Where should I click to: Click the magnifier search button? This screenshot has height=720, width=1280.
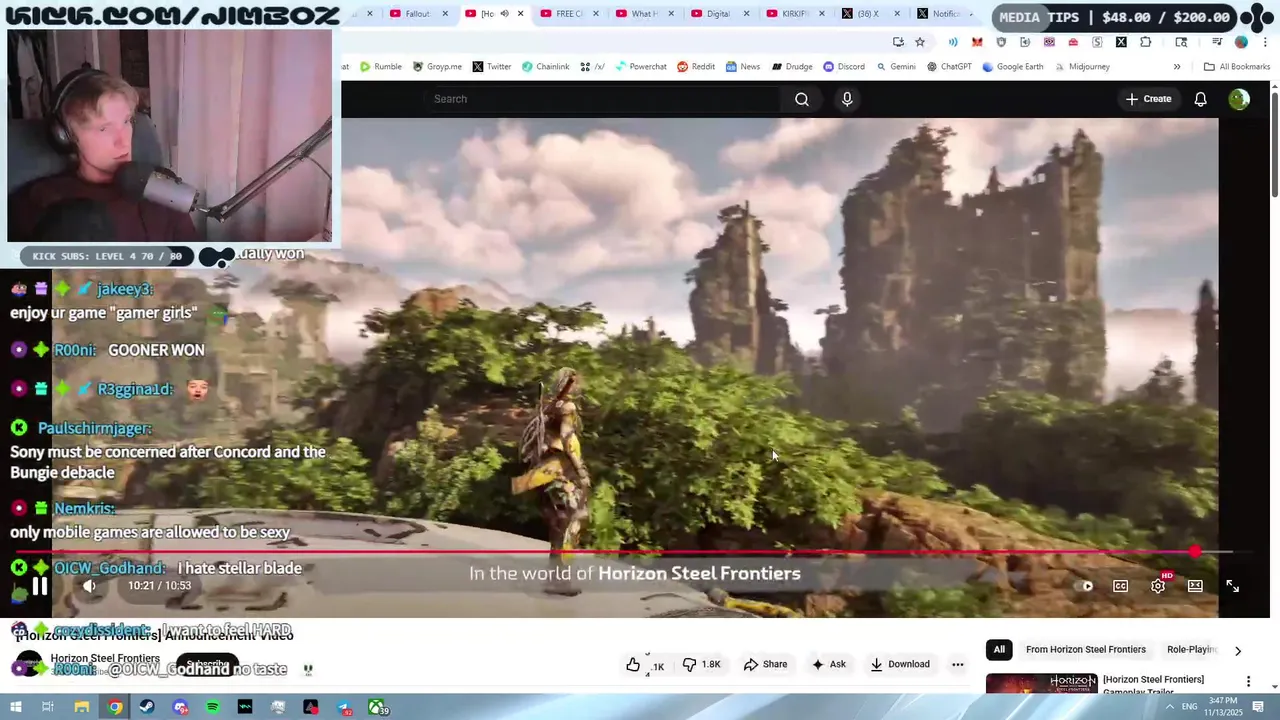(x=802, y=99)
